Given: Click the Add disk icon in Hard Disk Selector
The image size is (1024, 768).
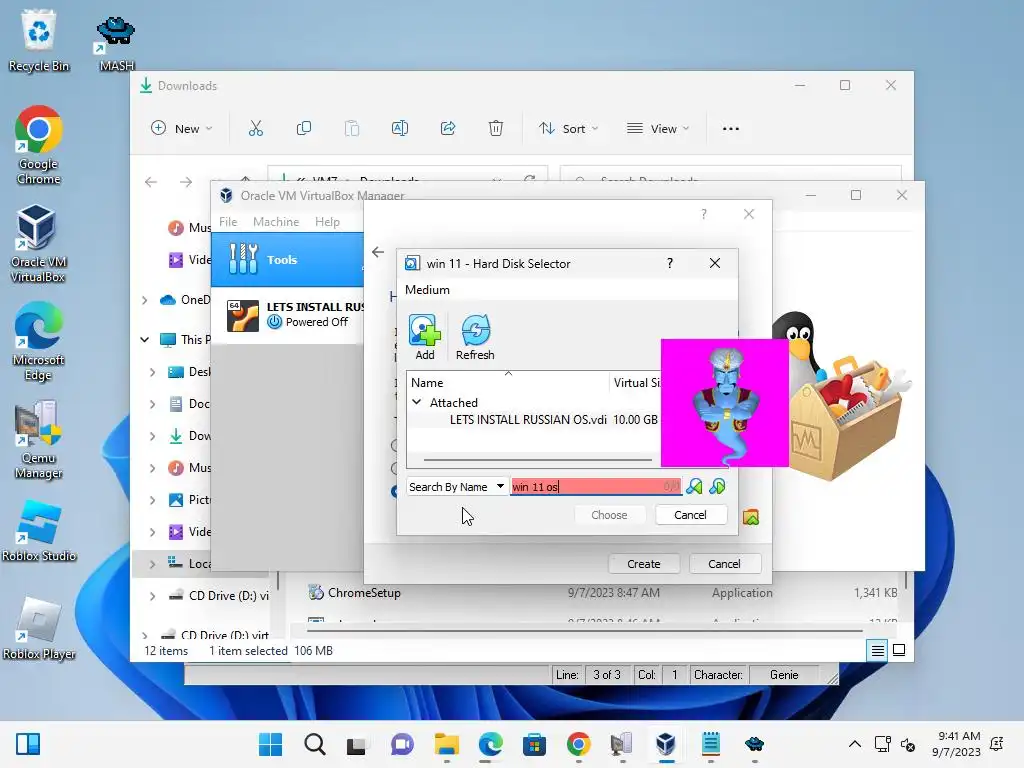Looking at the screenshot, I should pyautogui.click(x=424, y=337).
